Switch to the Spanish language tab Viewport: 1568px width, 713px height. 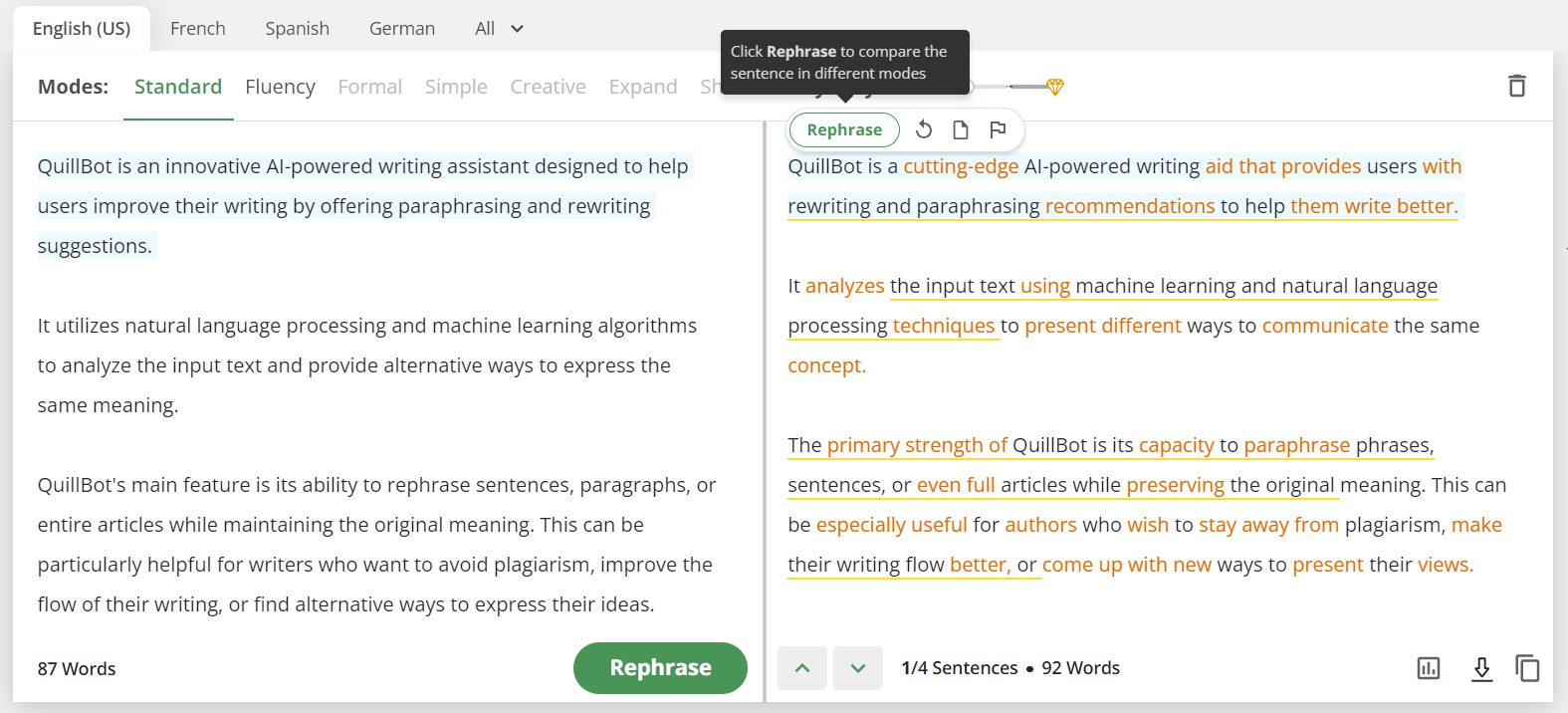point(297,29)
